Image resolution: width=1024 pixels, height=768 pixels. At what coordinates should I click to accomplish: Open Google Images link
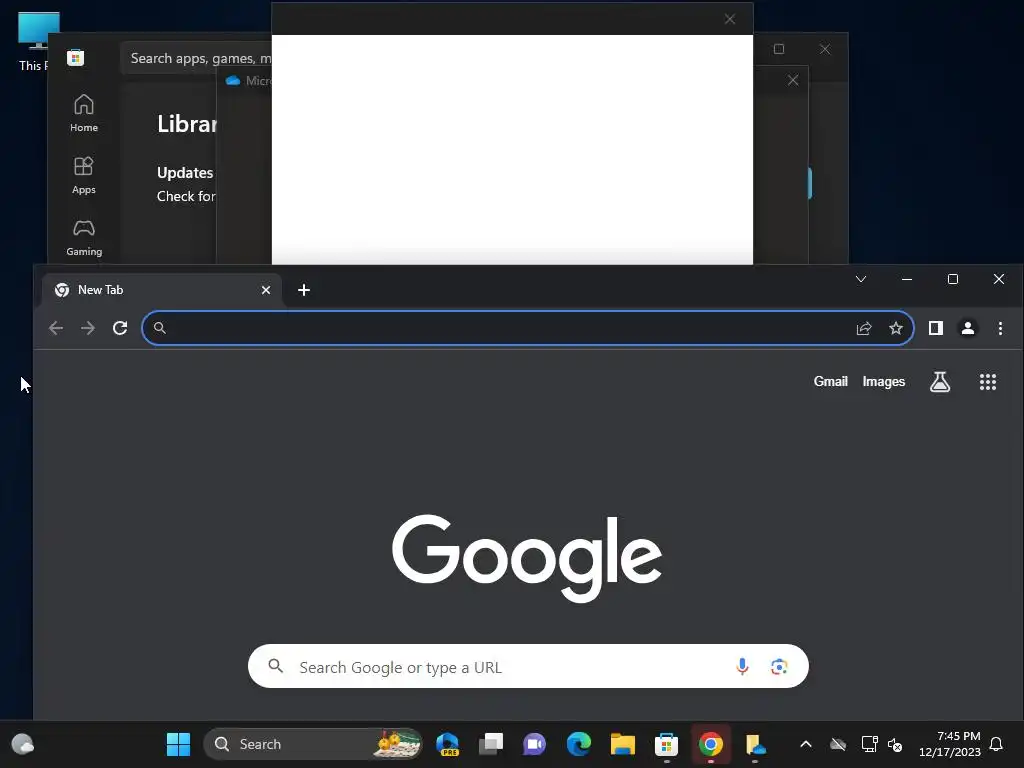(884, 381)
